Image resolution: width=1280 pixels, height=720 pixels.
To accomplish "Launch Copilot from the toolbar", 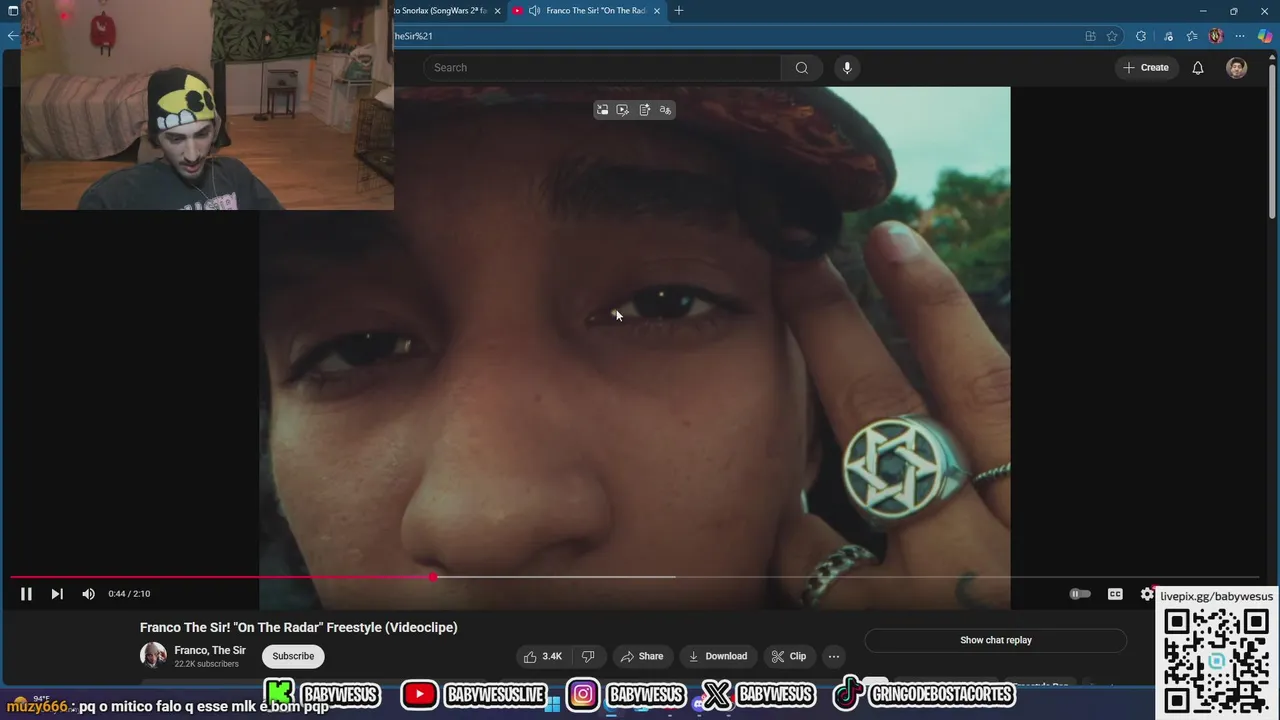I will click(1265, 36).
